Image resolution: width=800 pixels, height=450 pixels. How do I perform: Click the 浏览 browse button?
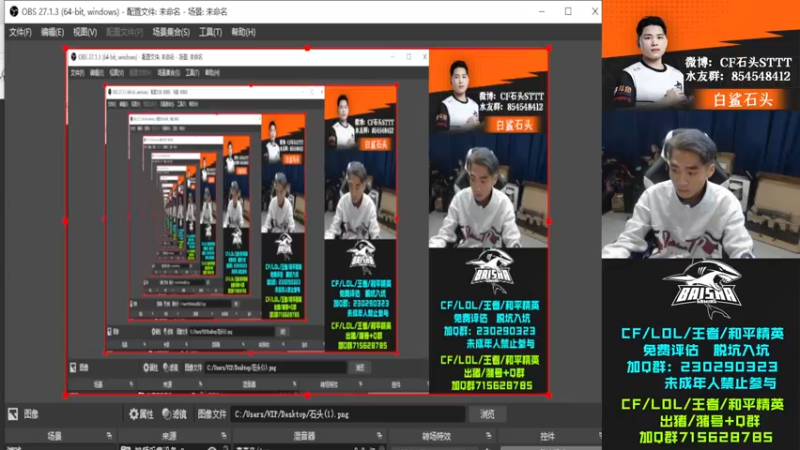point(487,414)
